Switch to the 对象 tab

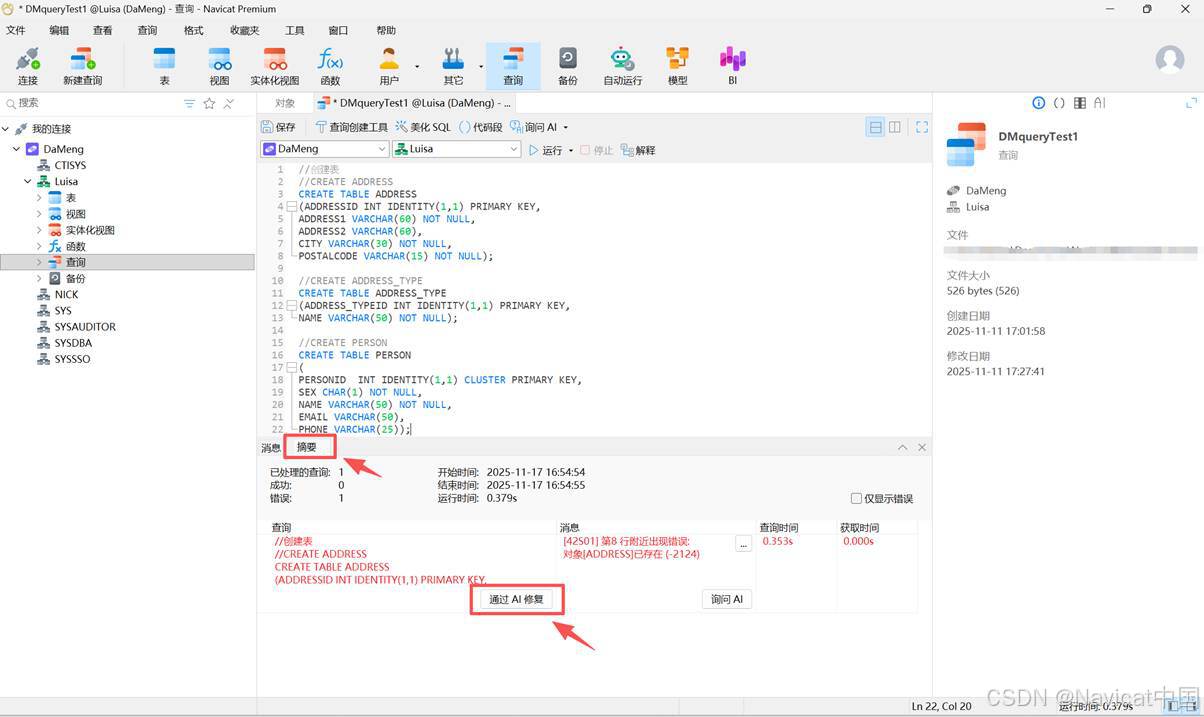tap(285, 103)
